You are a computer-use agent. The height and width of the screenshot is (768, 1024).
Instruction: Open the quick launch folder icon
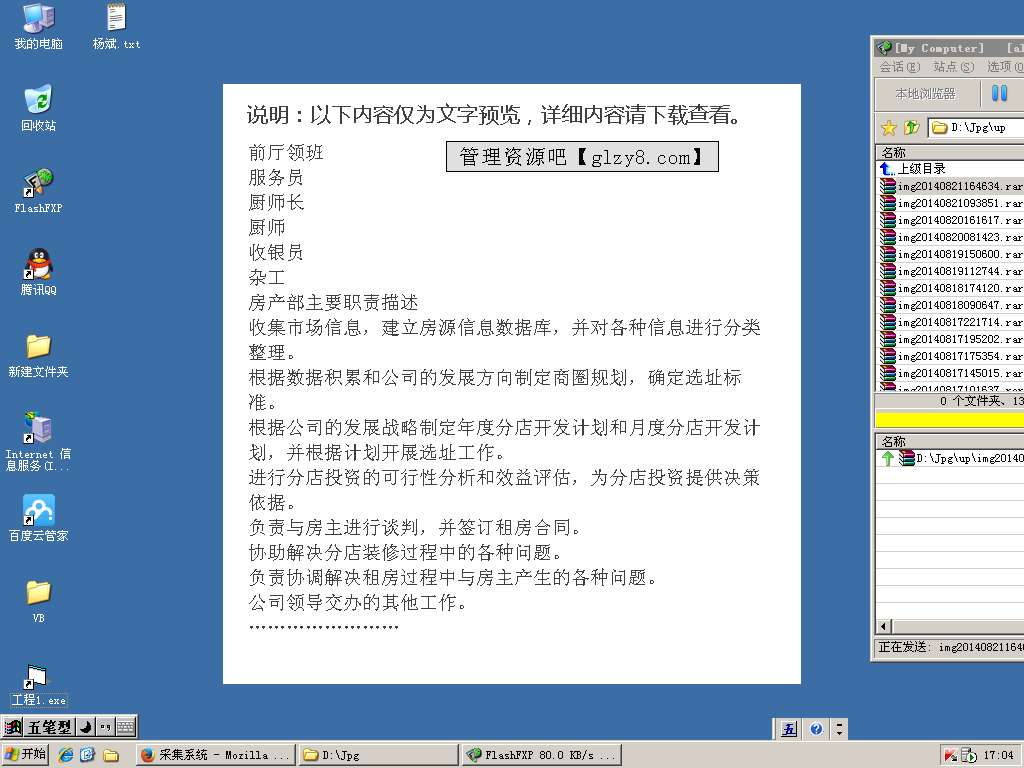pyautogui.click(x=110, y=755)
